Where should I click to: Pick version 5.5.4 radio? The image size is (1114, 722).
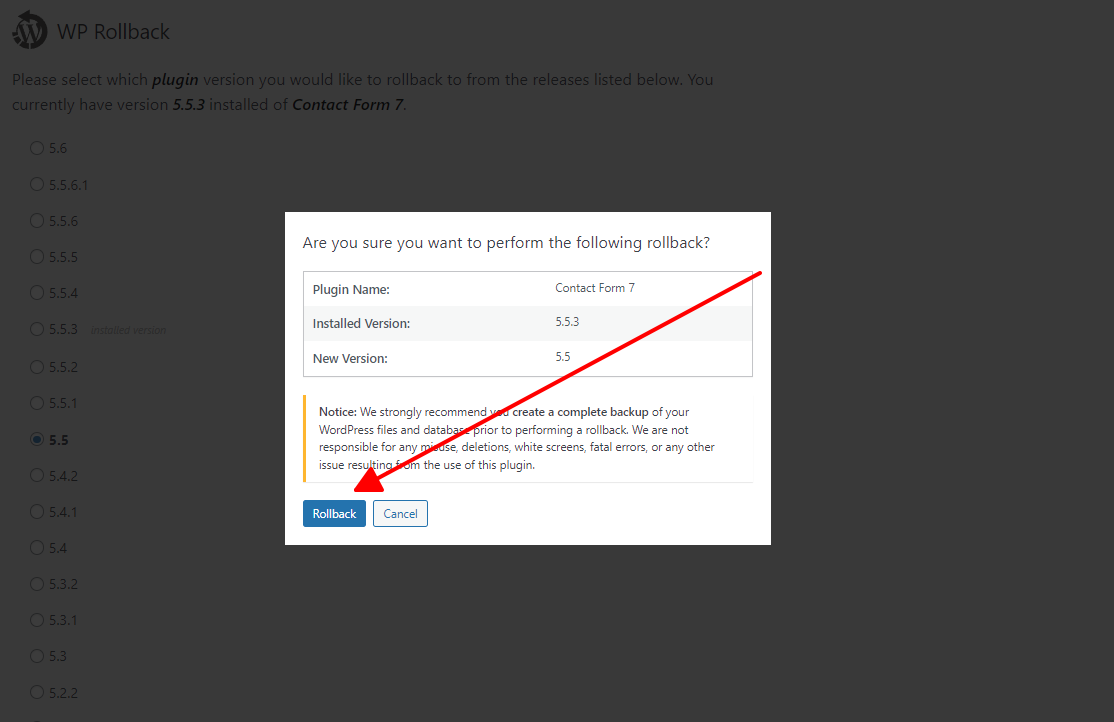pos(37,293)
